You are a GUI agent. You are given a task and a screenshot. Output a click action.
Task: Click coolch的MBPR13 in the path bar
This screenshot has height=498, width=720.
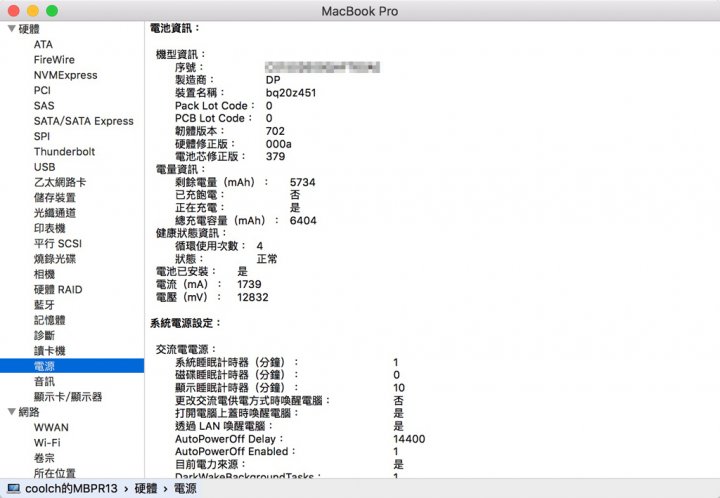click(x=71, y=488)
